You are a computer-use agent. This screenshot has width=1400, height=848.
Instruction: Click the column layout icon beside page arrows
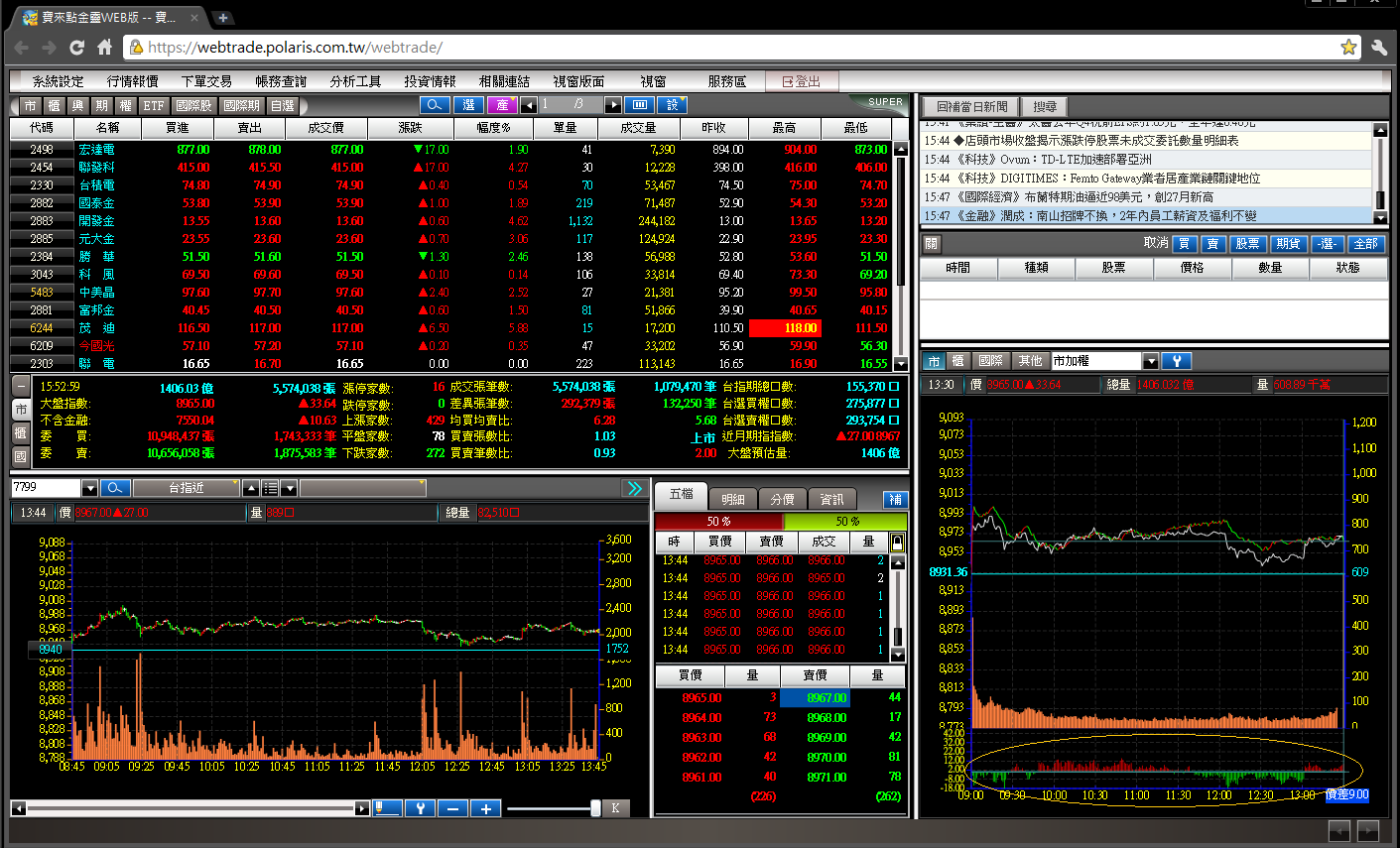[640, 105]
